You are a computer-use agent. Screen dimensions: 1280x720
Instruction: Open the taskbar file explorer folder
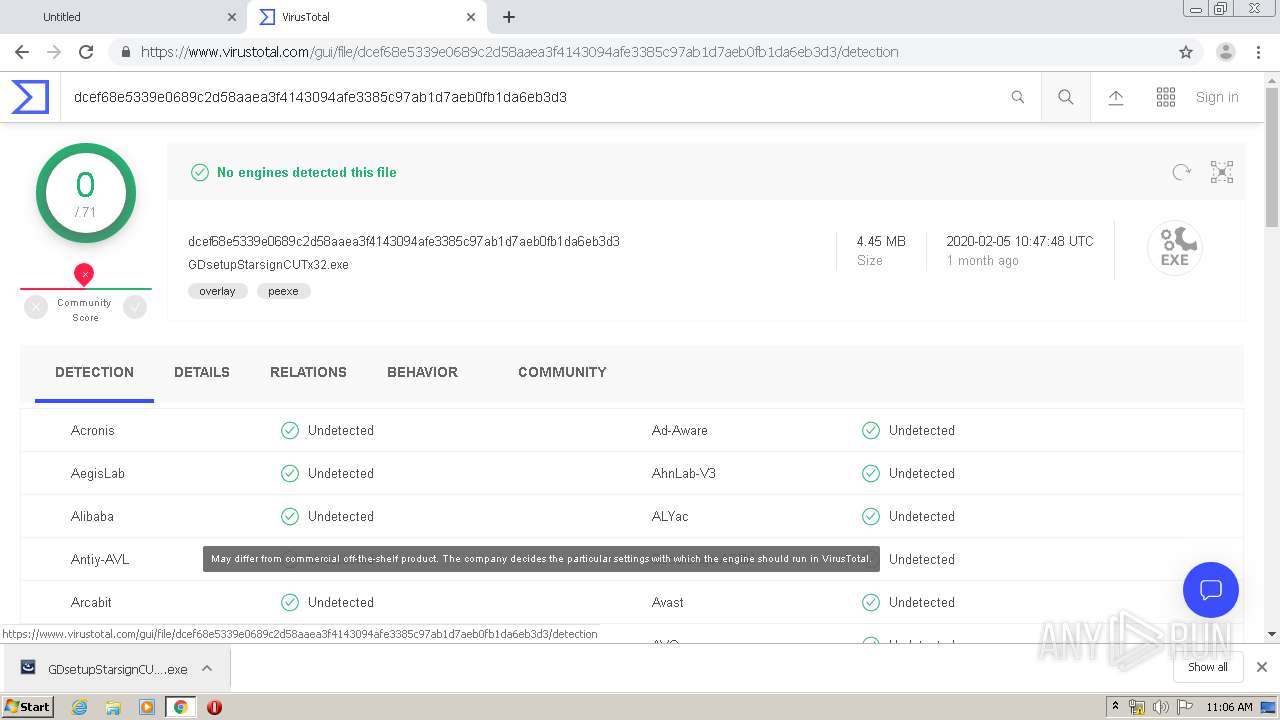113,707
